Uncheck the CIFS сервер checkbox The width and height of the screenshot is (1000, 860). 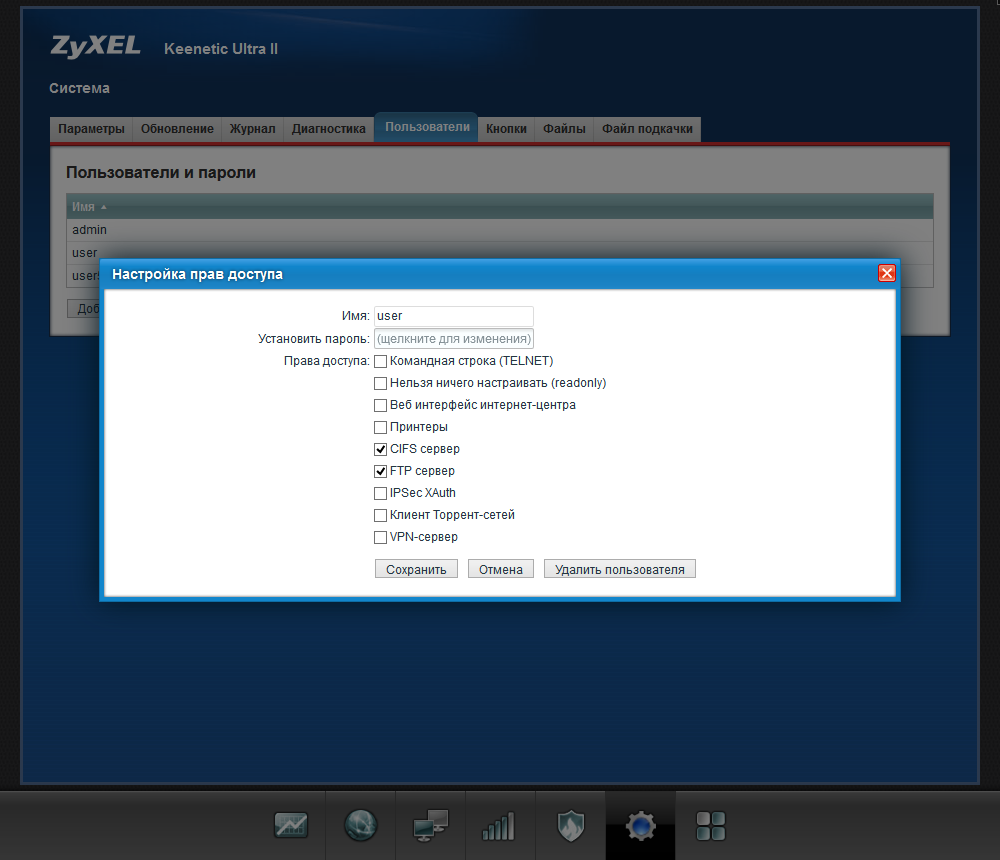(380, 449)
